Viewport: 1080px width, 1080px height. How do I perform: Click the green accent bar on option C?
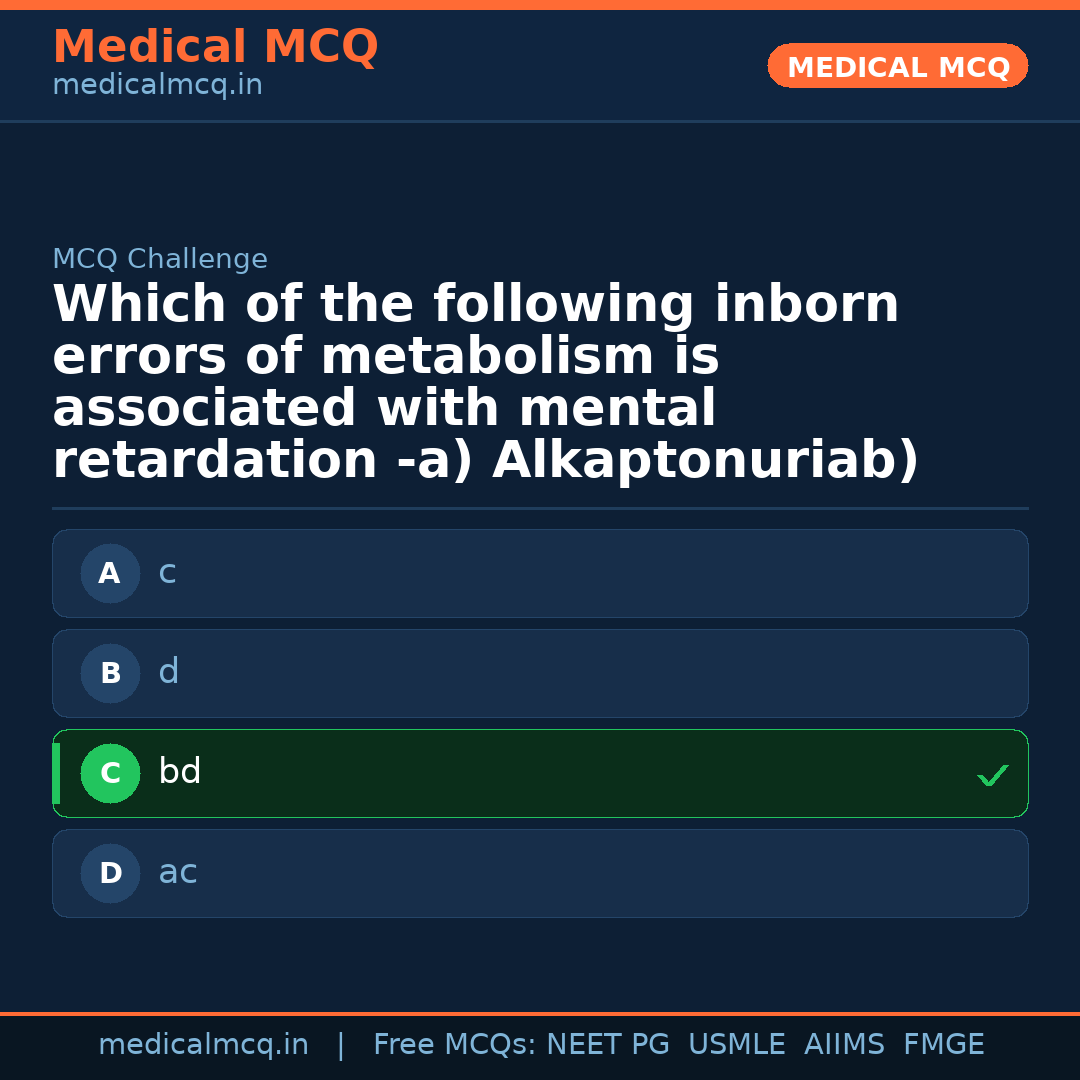pos(56,773)
